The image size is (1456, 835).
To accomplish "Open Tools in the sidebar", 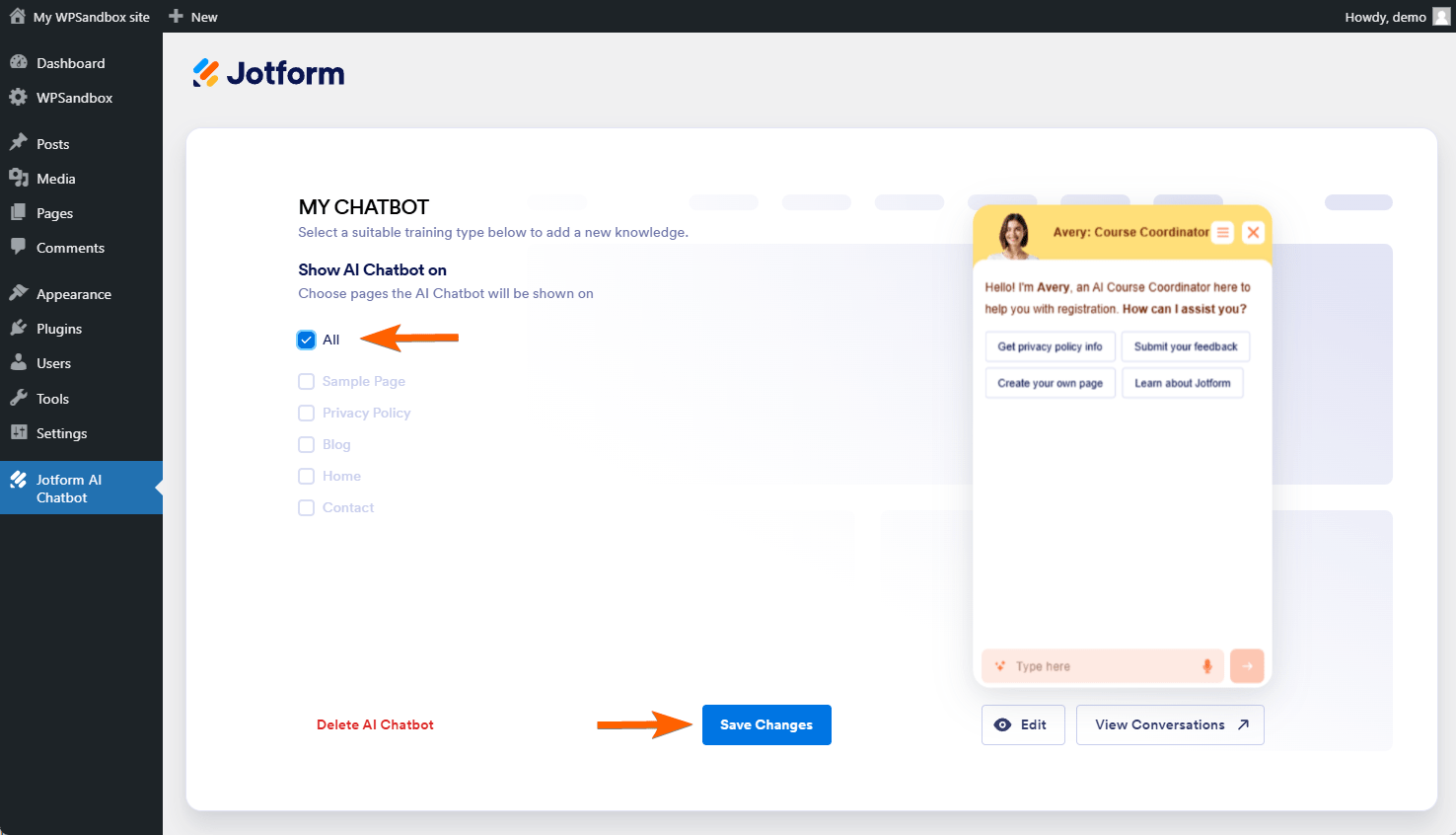I will click(81, 399).
